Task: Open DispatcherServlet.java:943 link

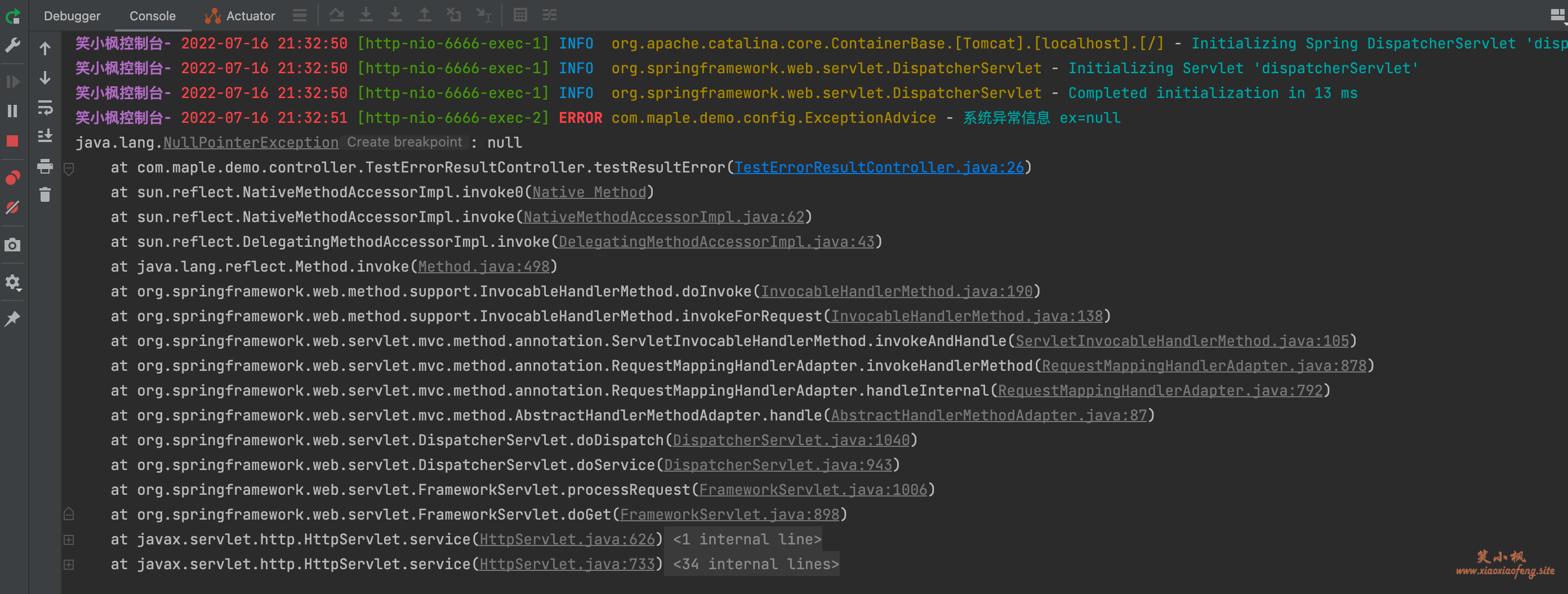Action: point(778,466)
